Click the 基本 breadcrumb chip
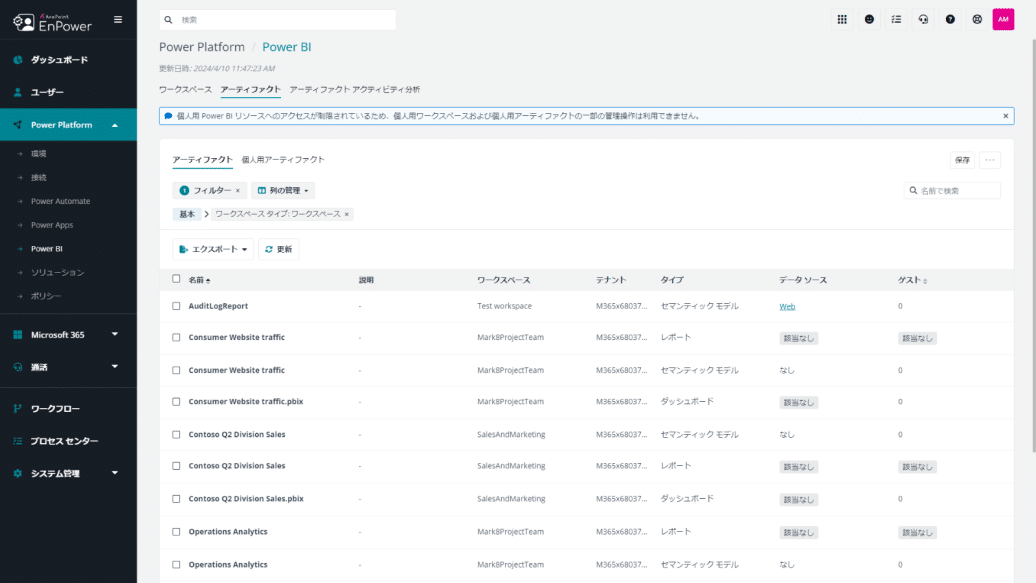Screen dimensions: 1036x583 point(187,214)
